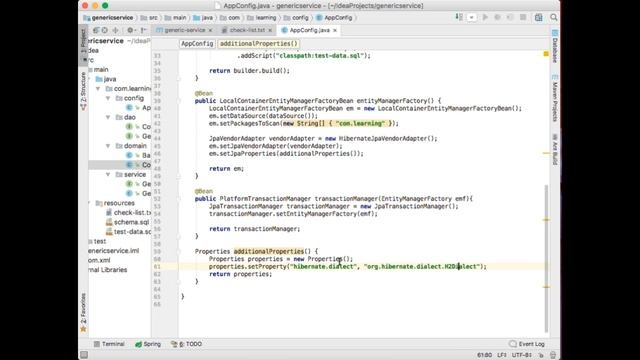Collapse the dao folder in project tree
Viewport: 640px width, 360px height.
108,117
